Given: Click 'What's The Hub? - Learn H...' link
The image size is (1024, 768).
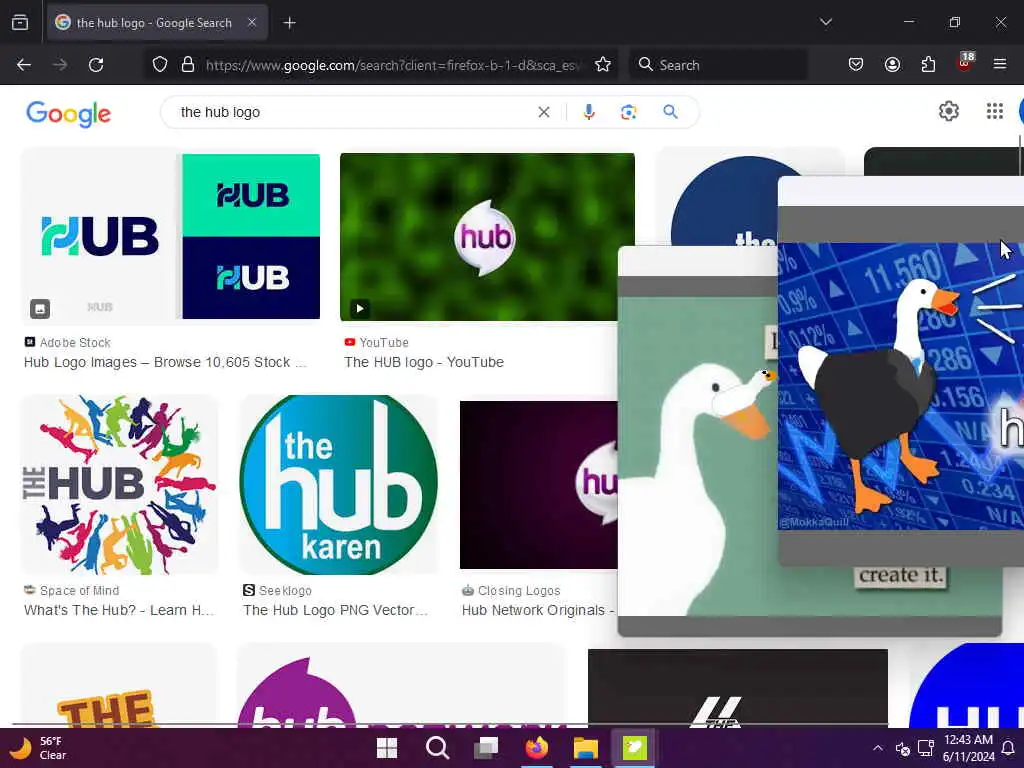Looking at the screenshot, I should [x=119, y=611].
